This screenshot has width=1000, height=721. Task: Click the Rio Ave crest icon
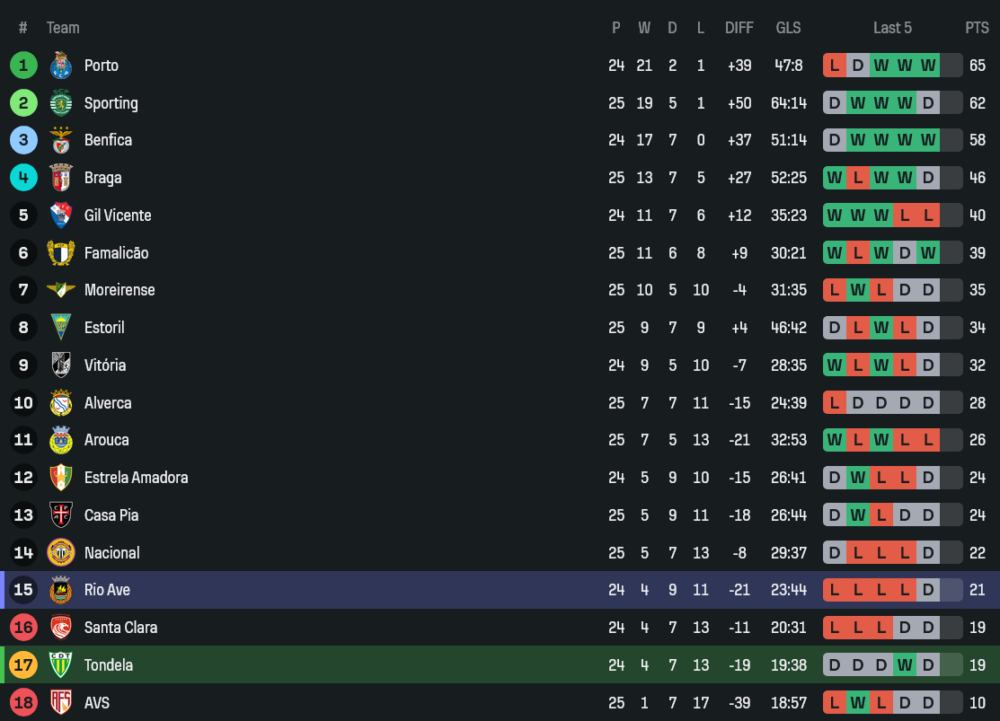tap(61, 590)
